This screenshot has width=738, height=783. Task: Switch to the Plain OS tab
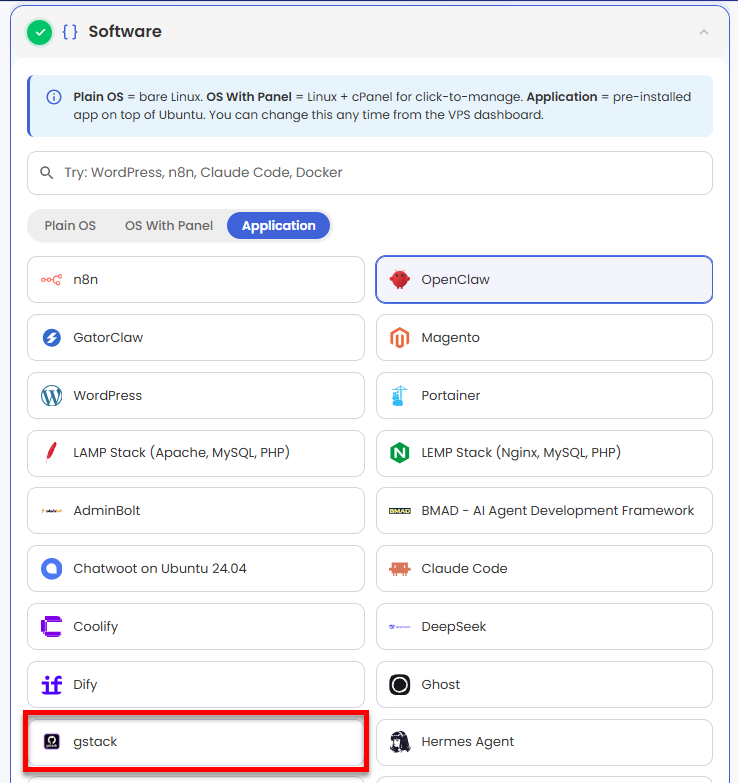(x=70, y=226)
